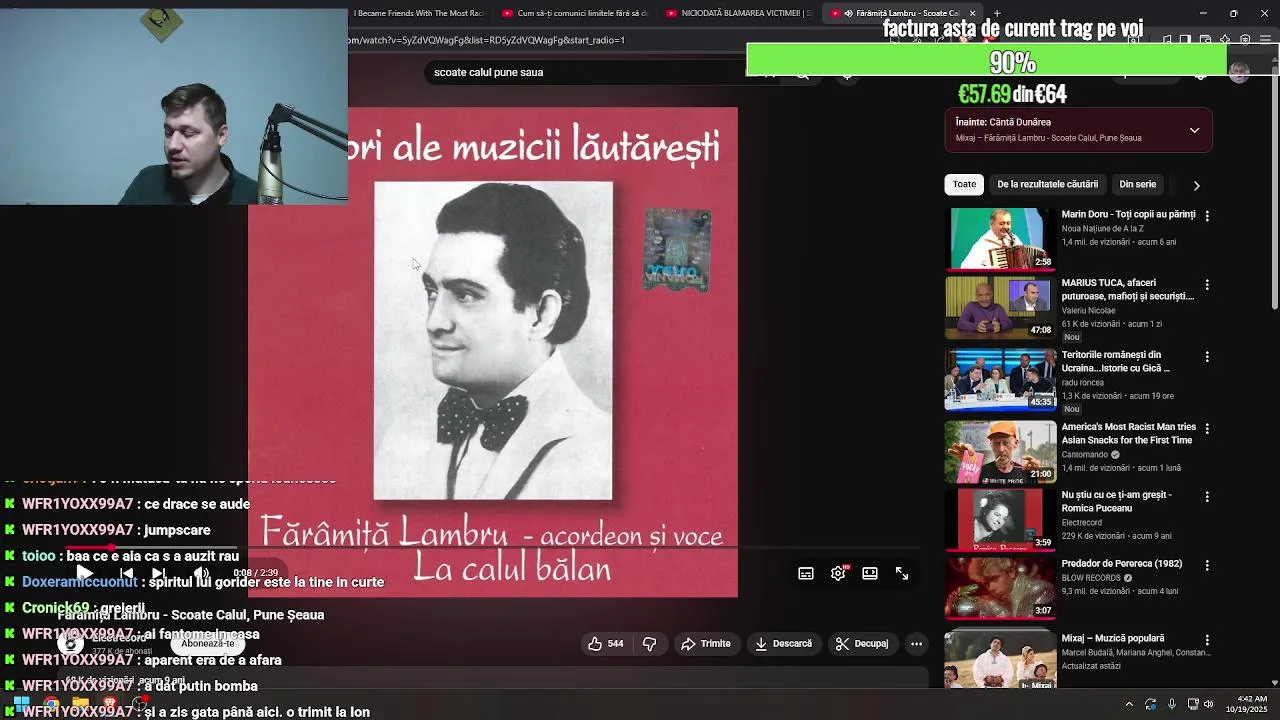This screenshot has height=720, width=1280.
Task: Mute the video with the volume speaker icon
Action: coord(201,573)
